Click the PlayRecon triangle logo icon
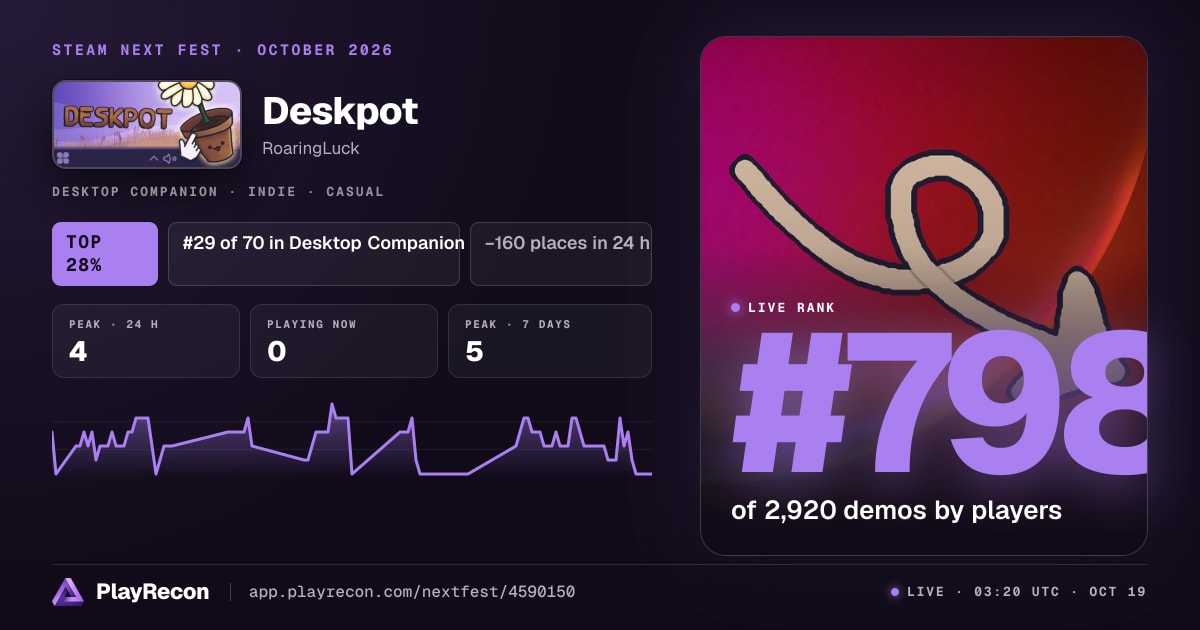Screen dimensions: 1200x630 (68, 592)
